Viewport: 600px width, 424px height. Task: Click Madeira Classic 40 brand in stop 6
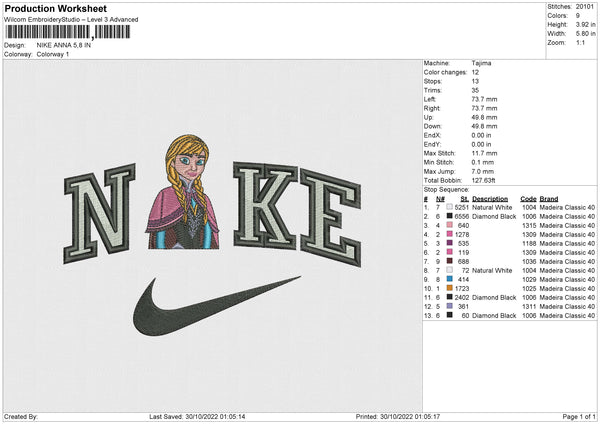click(567, 253)
